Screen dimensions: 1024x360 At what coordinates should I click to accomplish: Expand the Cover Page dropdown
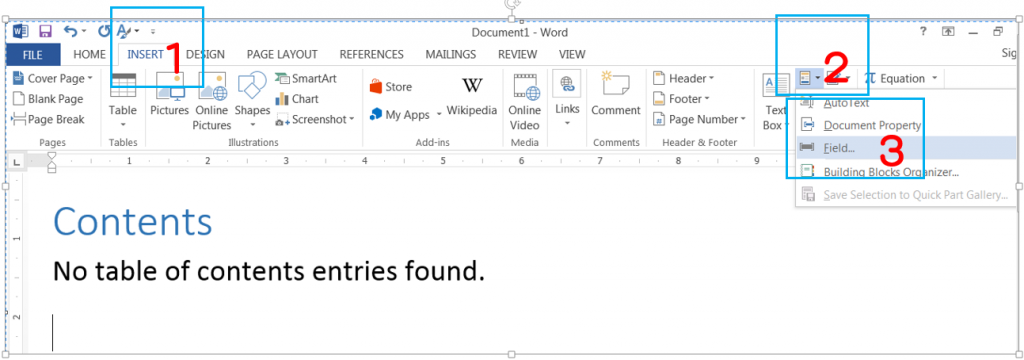coord(90,78)
